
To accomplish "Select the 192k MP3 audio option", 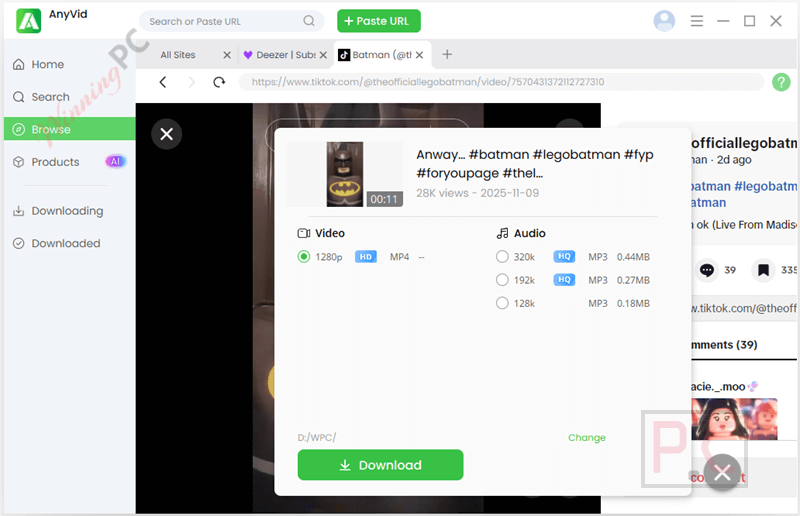I will point(502,280).
